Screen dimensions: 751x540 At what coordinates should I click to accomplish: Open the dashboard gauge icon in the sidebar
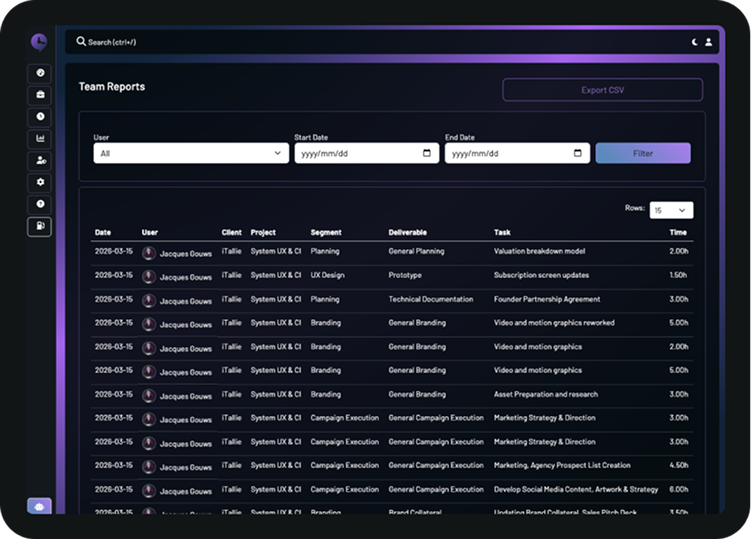click(x=40, y=73)
